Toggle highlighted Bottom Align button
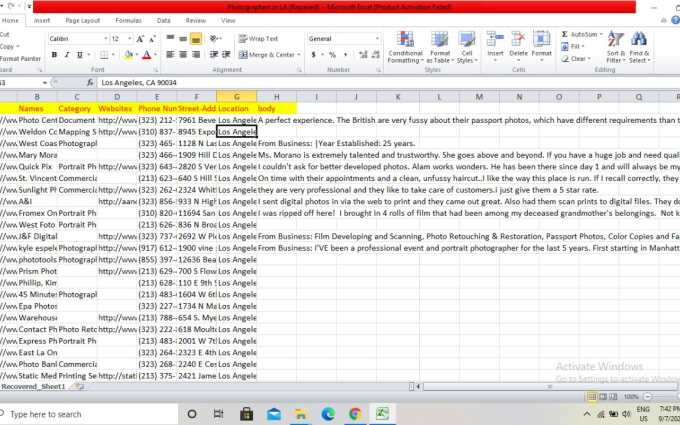The image size is (680, 425). click(x=196, y=39)
